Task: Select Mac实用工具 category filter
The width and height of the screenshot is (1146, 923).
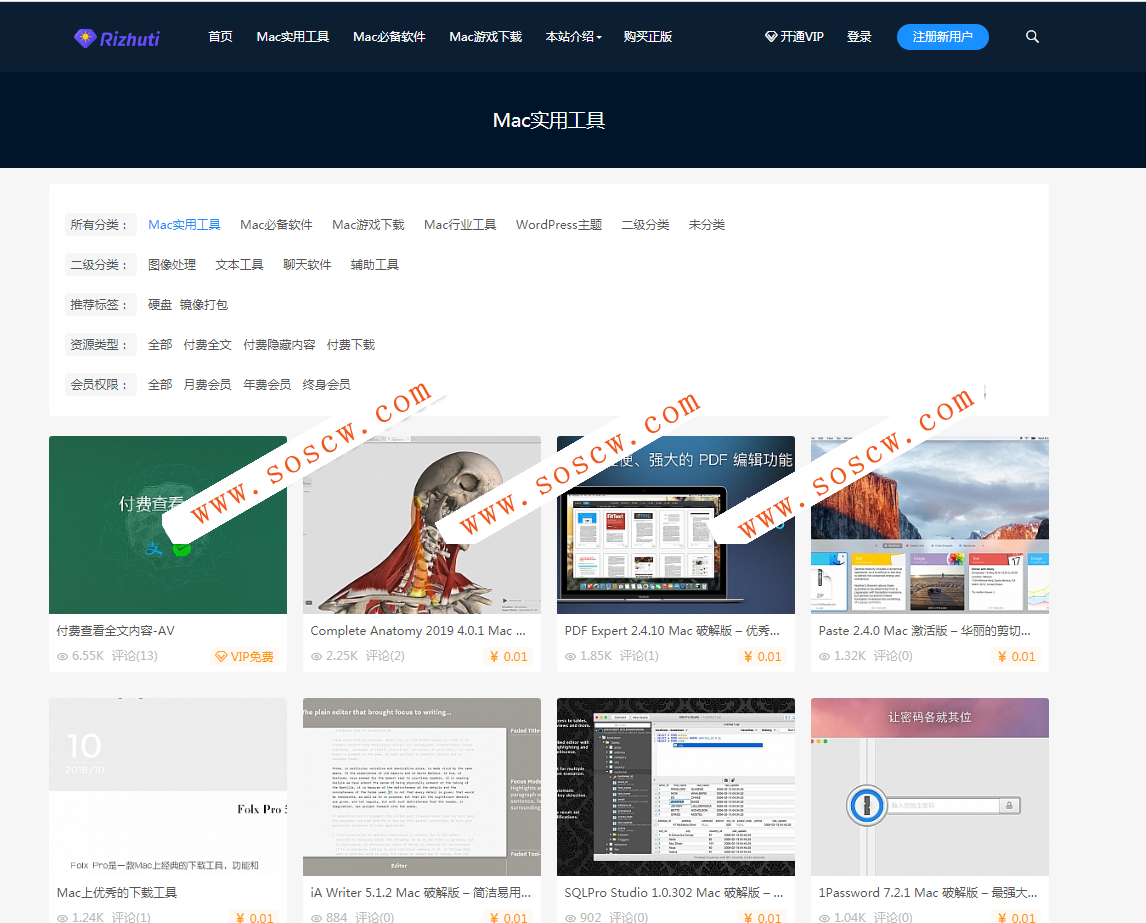Action: [184, 224]
